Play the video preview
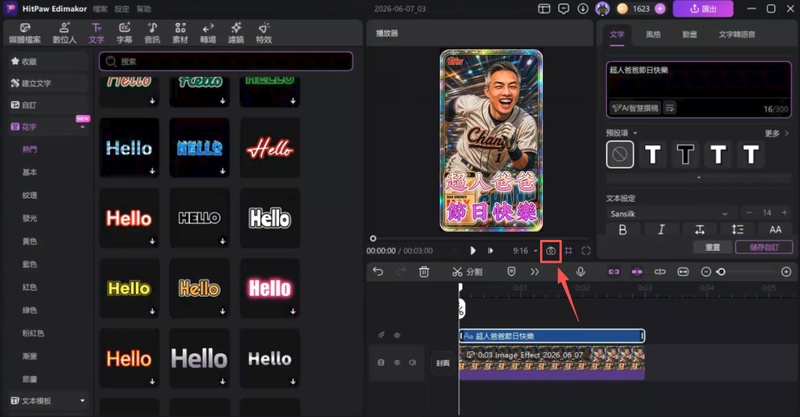This screenshot has height=417, width=800. [473, 251]
